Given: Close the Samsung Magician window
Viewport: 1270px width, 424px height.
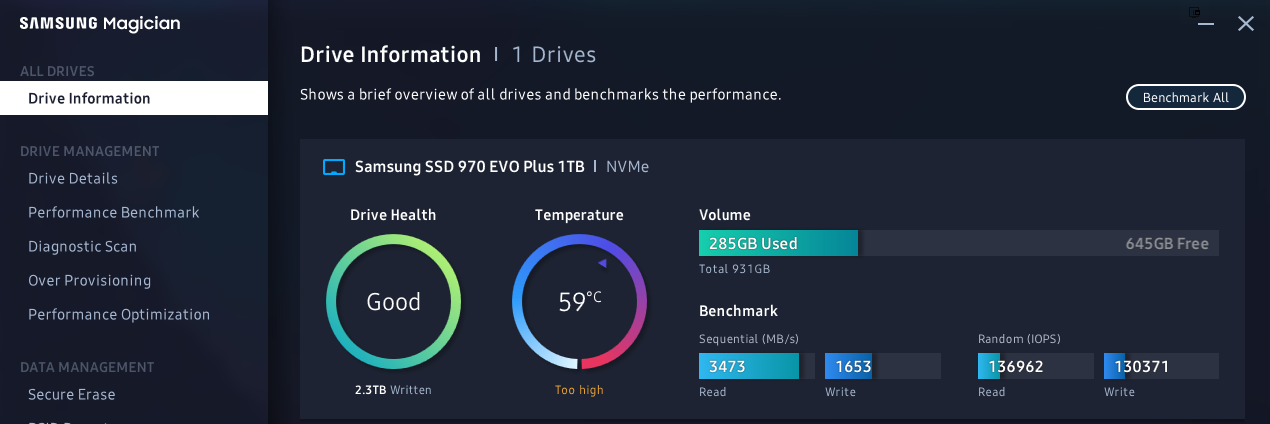Looking at the screenshot, I should pos(1246,24).
